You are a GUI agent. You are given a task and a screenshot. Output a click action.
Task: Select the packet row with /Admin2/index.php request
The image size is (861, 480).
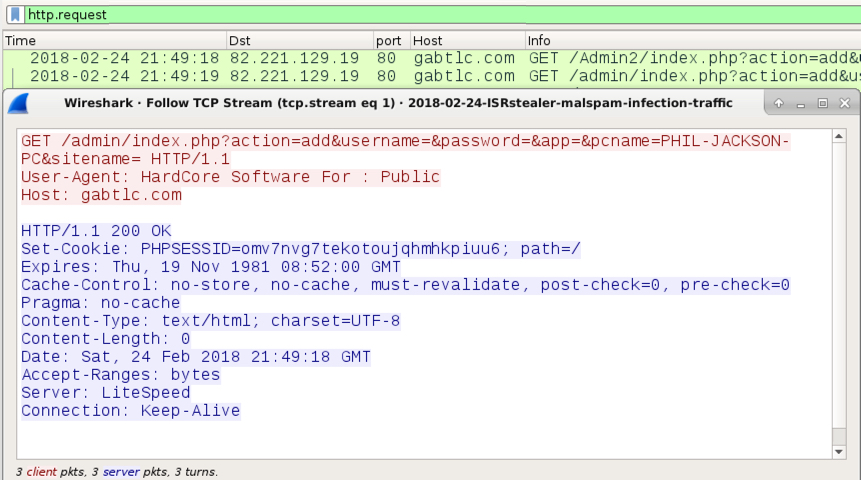pyautogui.click(x=432, y=58)
